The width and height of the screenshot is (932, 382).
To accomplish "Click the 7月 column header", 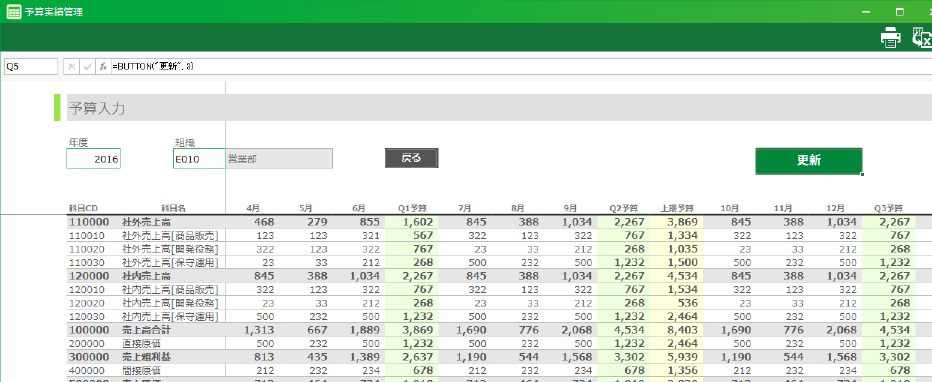I will [465, 209].
